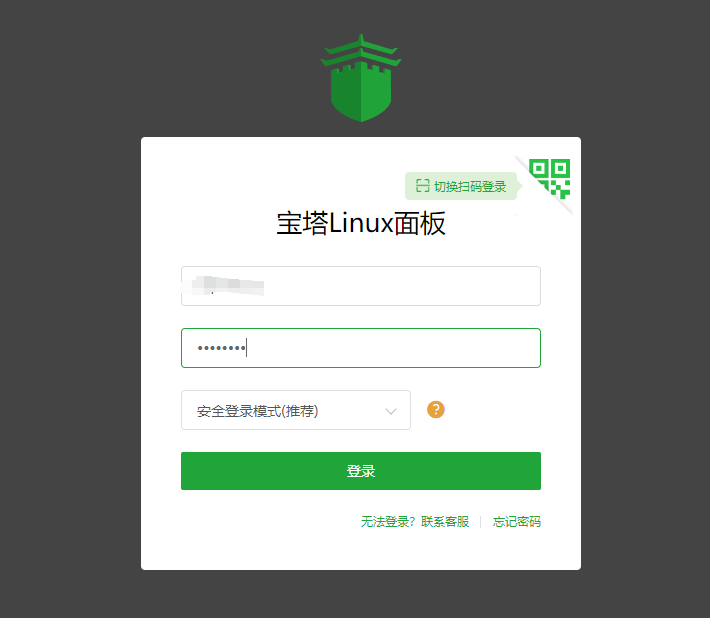Open the 安全登录模式(推荐) dropdown
The height and width of the screenshot is (618, 710).
[296, 410]
